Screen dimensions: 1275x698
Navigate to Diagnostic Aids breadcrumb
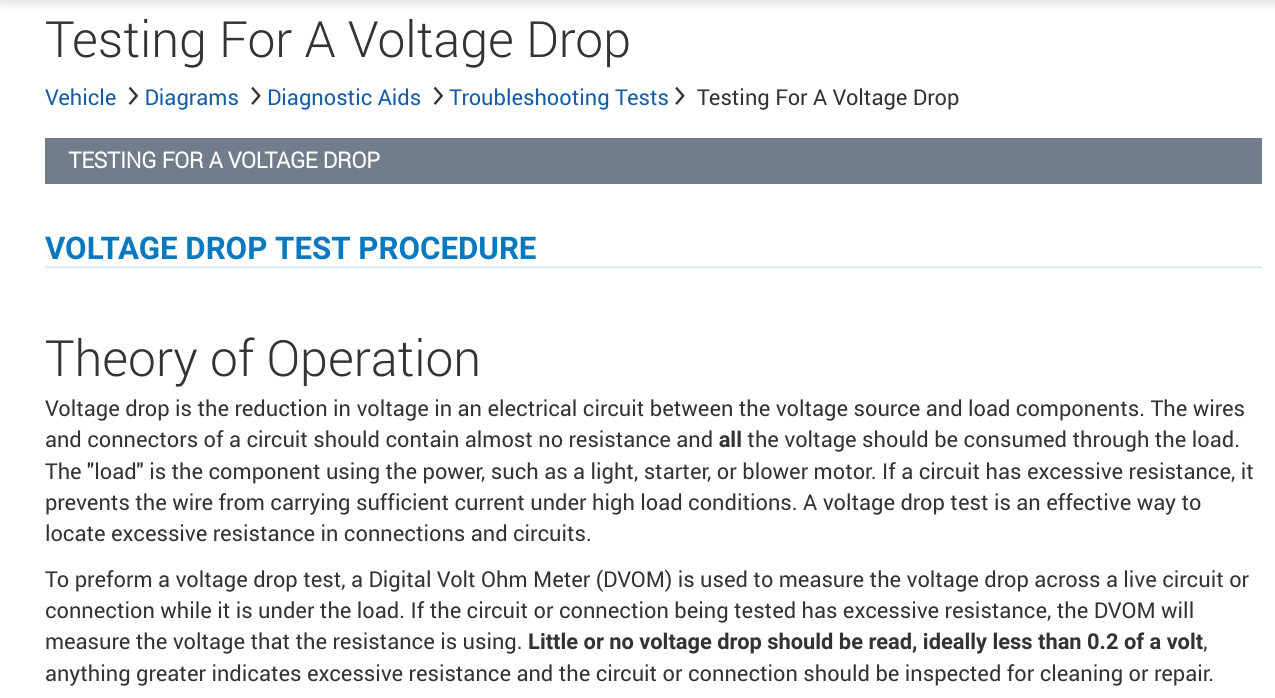(344, 98)
